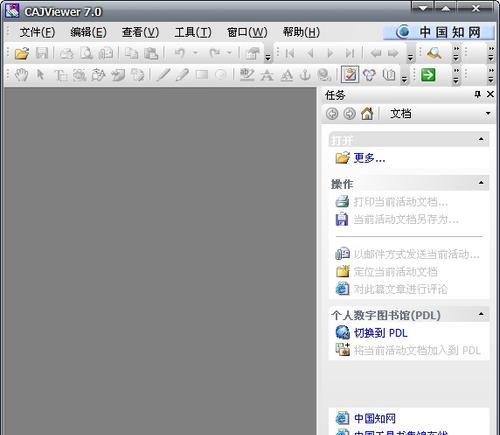Click the Print icon in top toolbar
Screen dimensions: 500x435
coord(67,53)
